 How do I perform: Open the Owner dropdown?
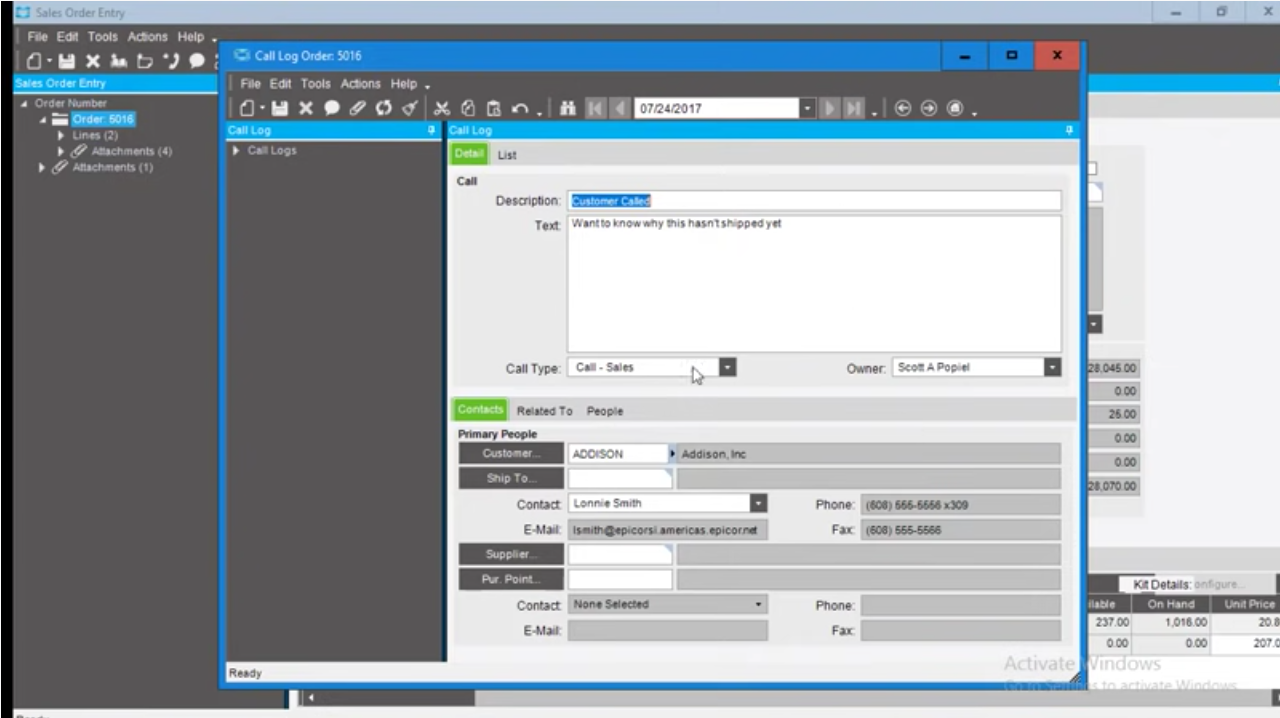pos(1051,368)
